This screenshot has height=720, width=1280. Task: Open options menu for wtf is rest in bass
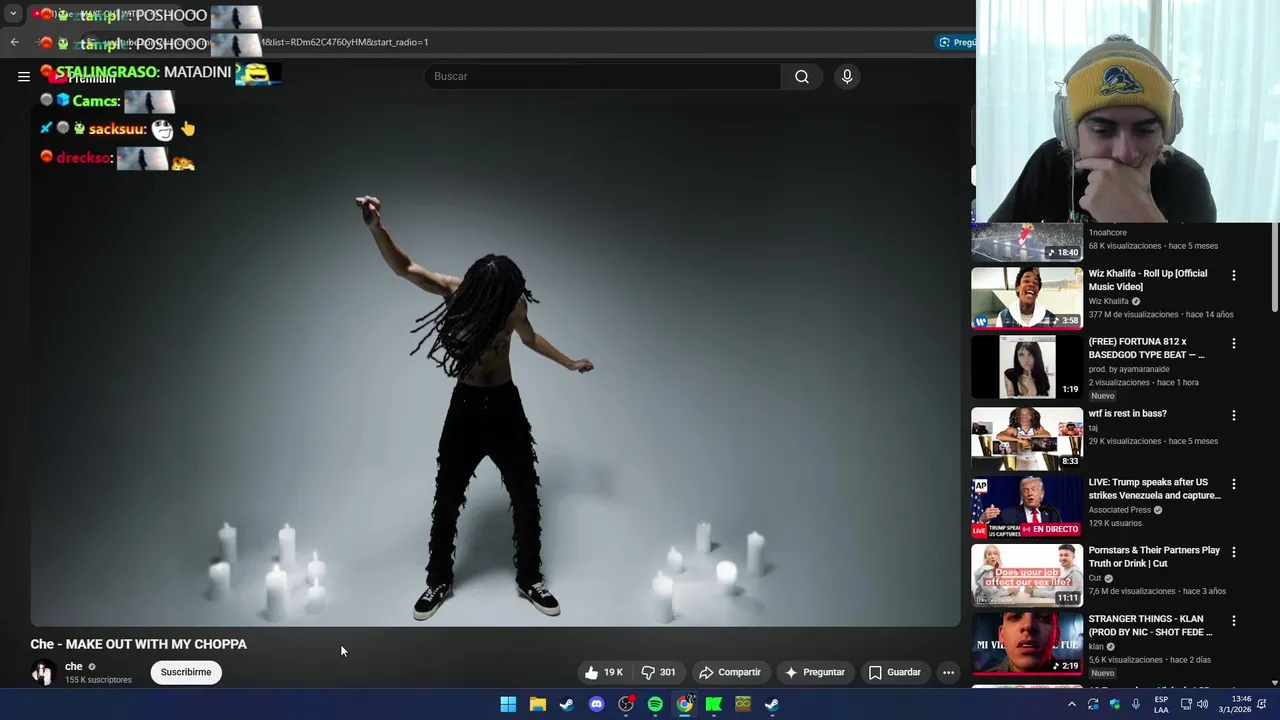pos(1233,415)
